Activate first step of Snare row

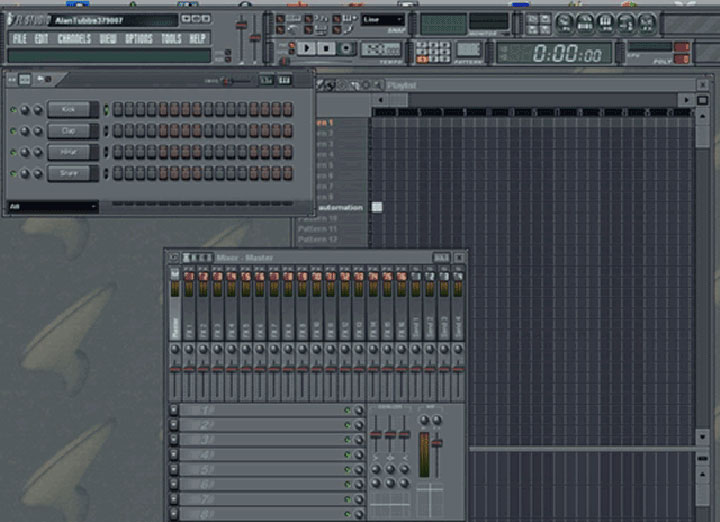118,174
